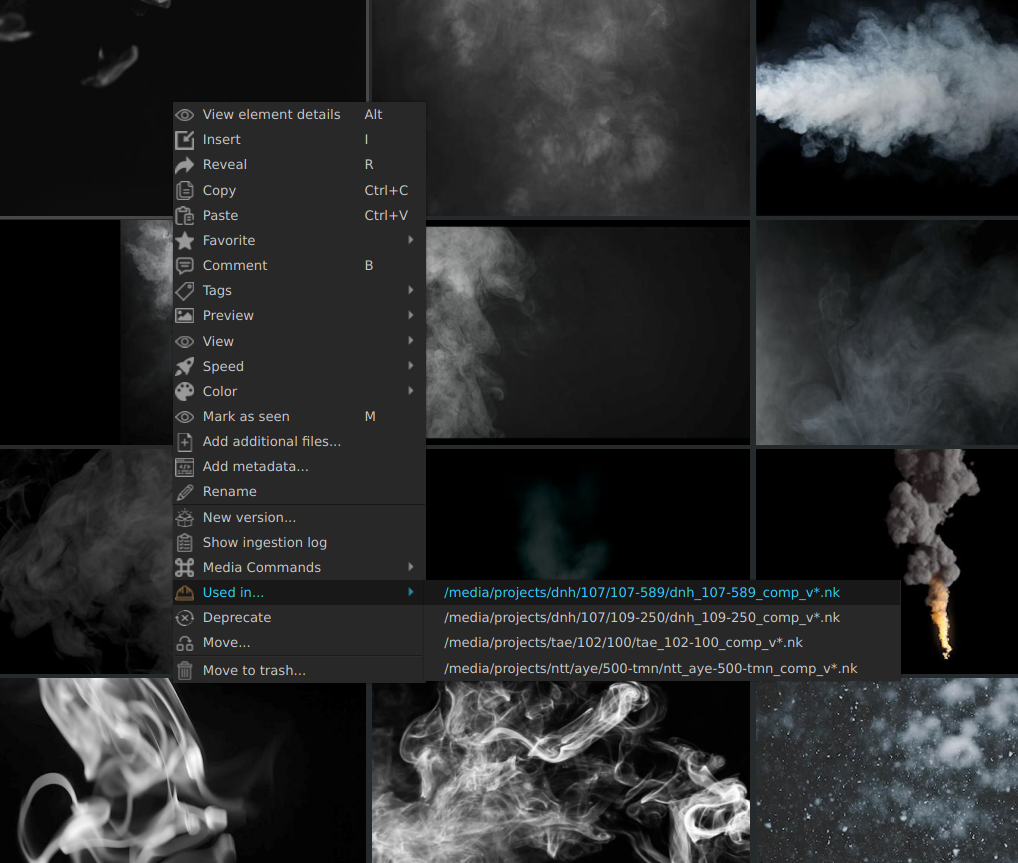Click the View element details eye icon
1018x863 pixels.
[185, 115]
